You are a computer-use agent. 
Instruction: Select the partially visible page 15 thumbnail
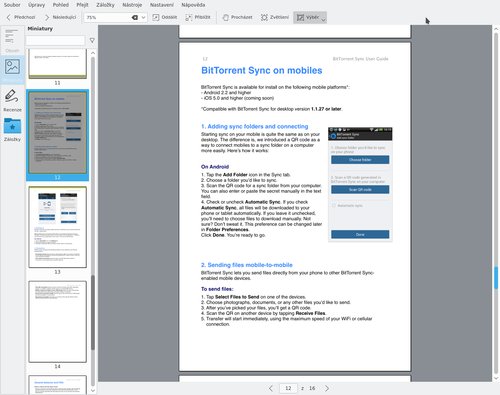[x=57, y=385]
